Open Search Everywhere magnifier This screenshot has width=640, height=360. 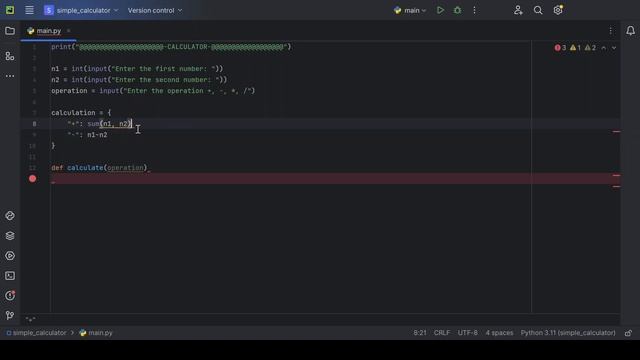[x=538, y=10]
